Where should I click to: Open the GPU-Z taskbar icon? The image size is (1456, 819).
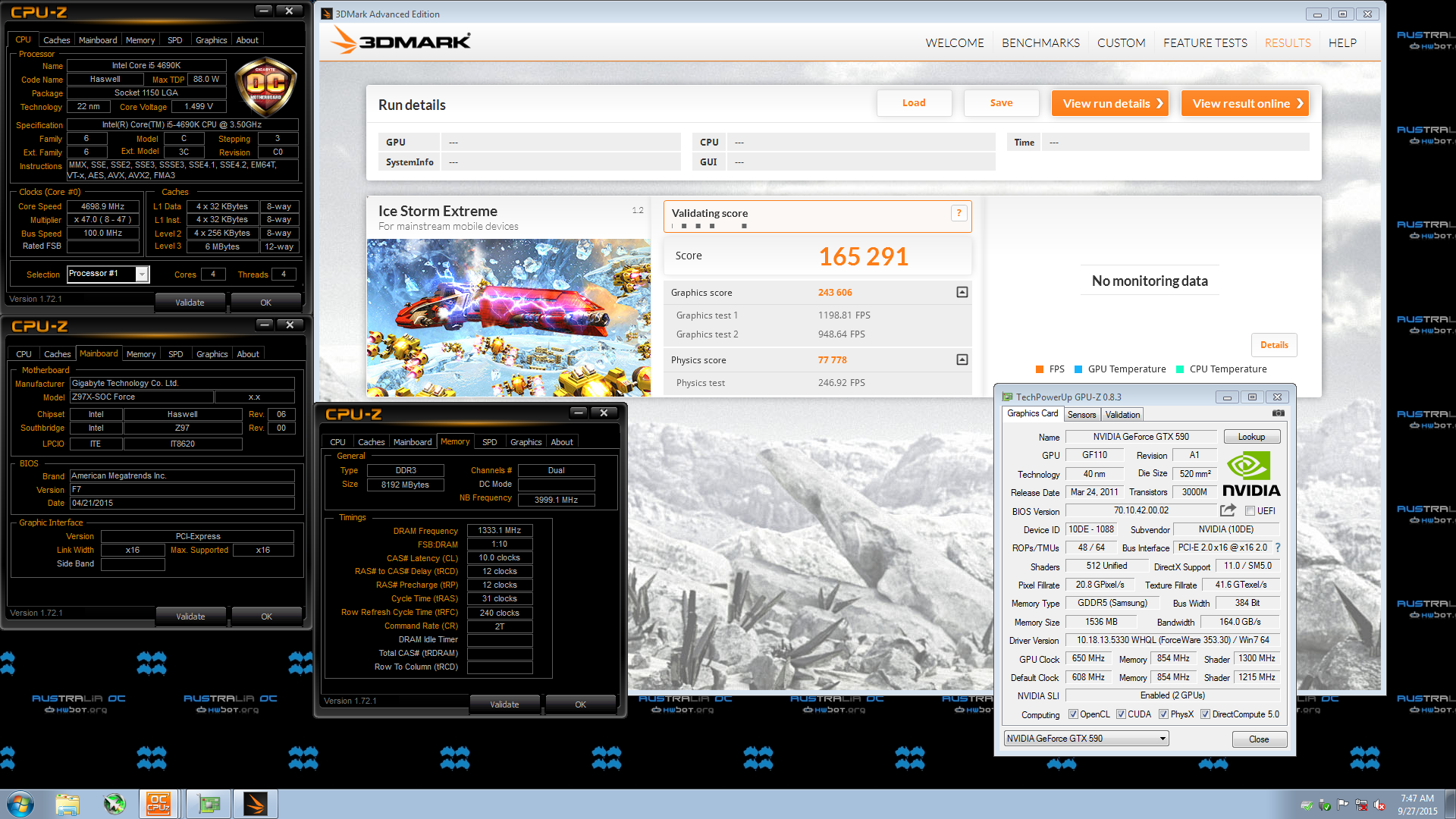(x=209, y=804)
